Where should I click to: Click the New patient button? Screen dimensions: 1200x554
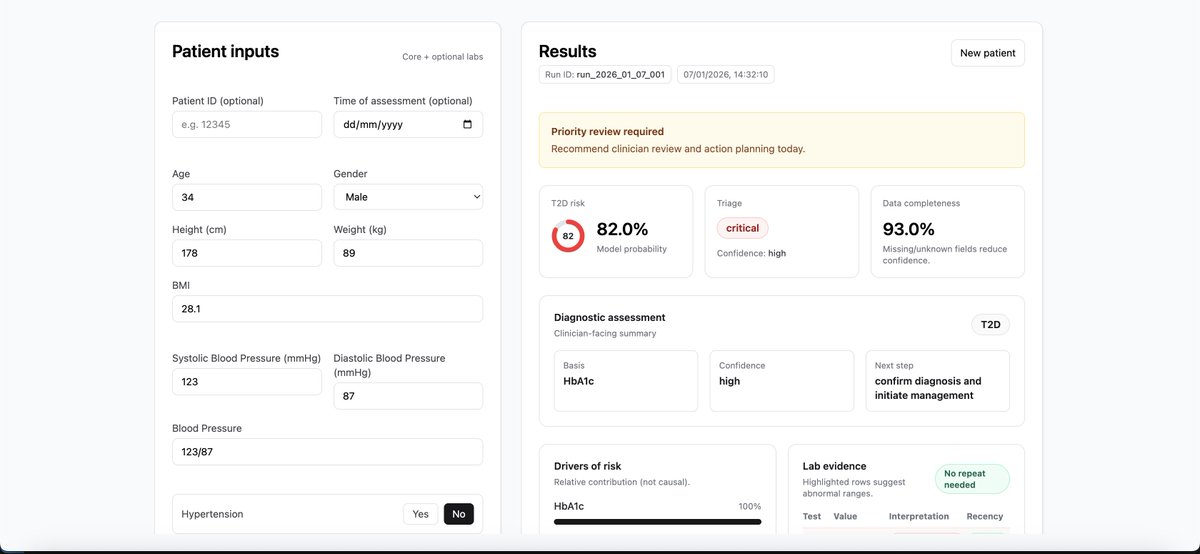(x=987, y=53)
